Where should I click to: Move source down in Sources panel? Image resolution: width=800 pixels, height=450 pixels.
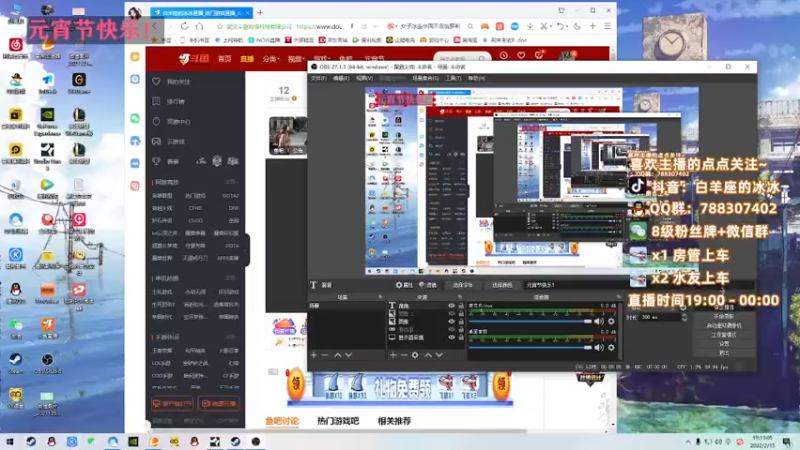coord(439,355)
